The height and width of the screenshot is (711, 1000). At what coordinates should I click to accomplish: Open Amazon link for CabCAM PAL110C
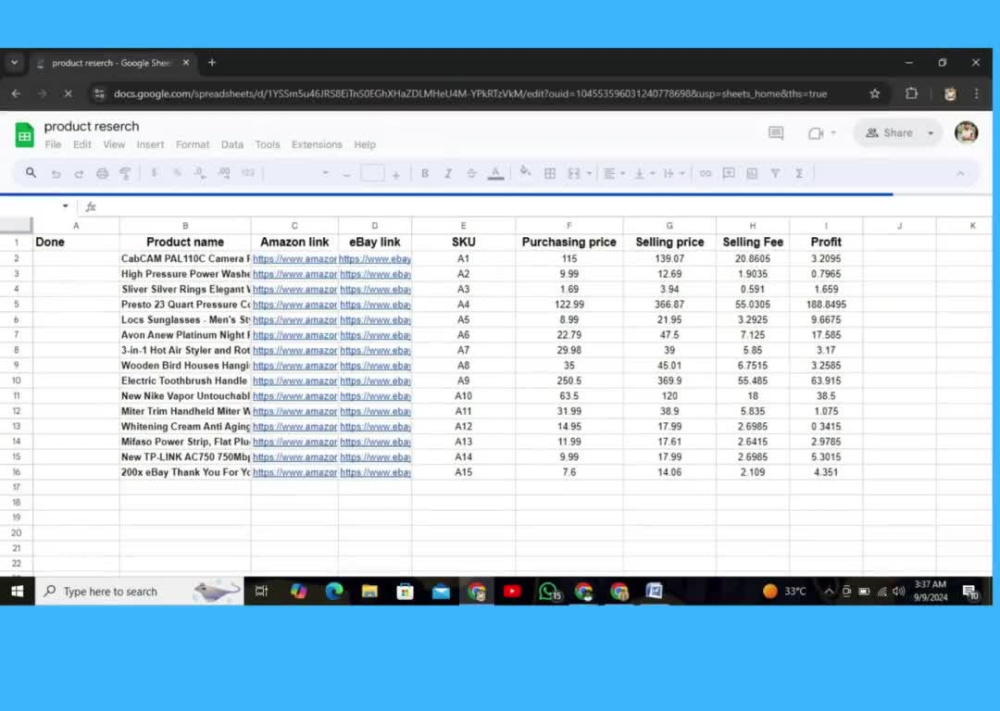[x=295, y=259]
